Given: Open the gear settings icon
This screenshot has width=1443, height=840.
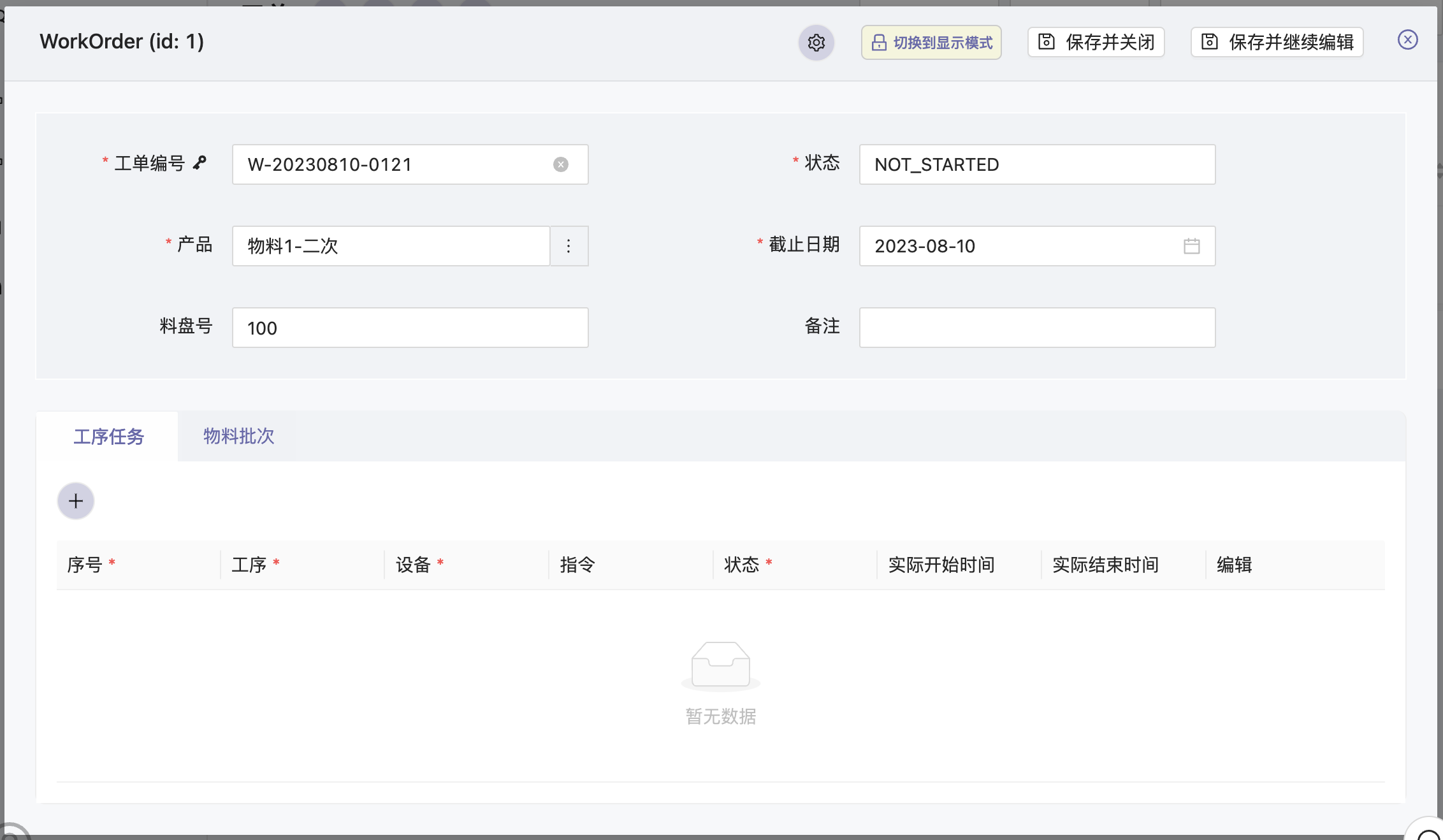Looking at the screenshot, I should [816, 43].
